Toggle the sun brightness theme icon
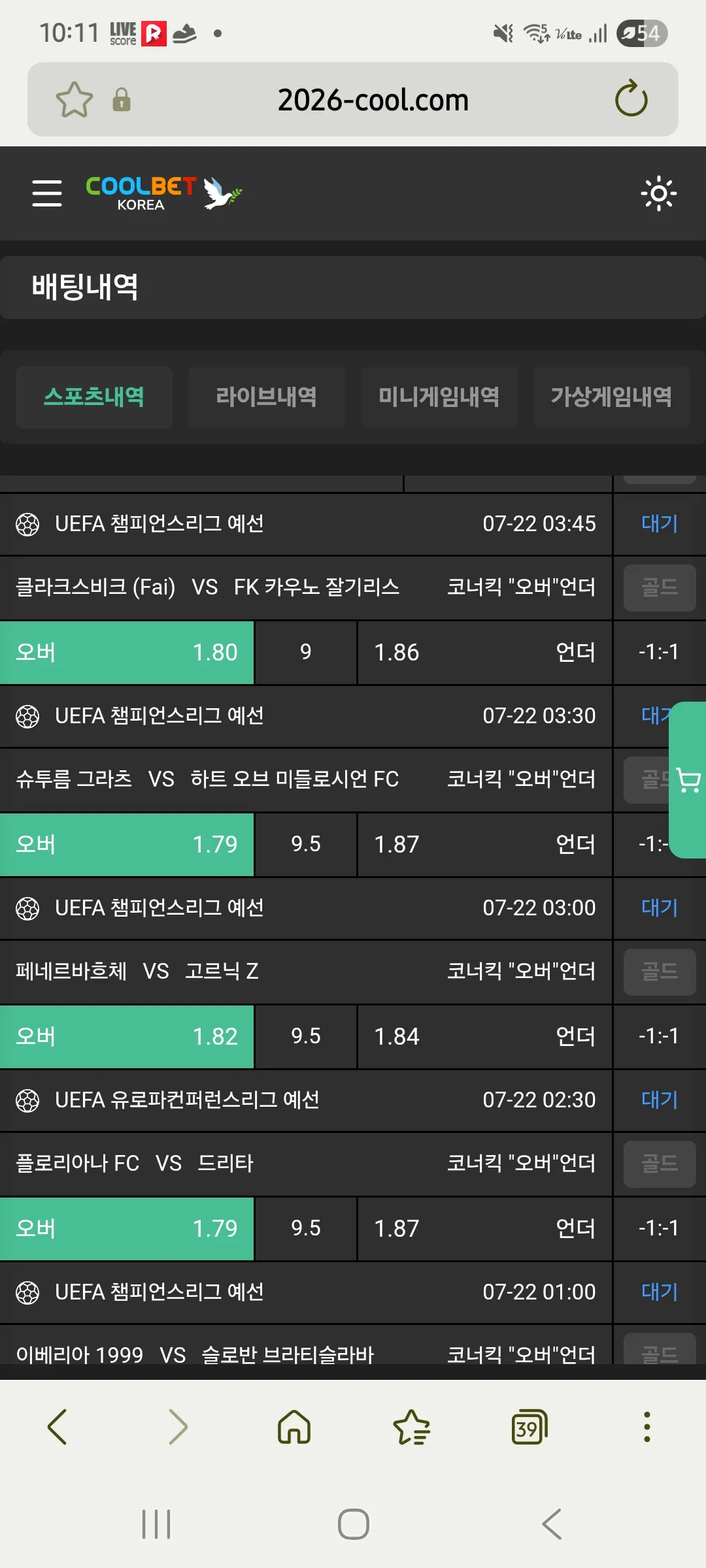 point(658,193)
